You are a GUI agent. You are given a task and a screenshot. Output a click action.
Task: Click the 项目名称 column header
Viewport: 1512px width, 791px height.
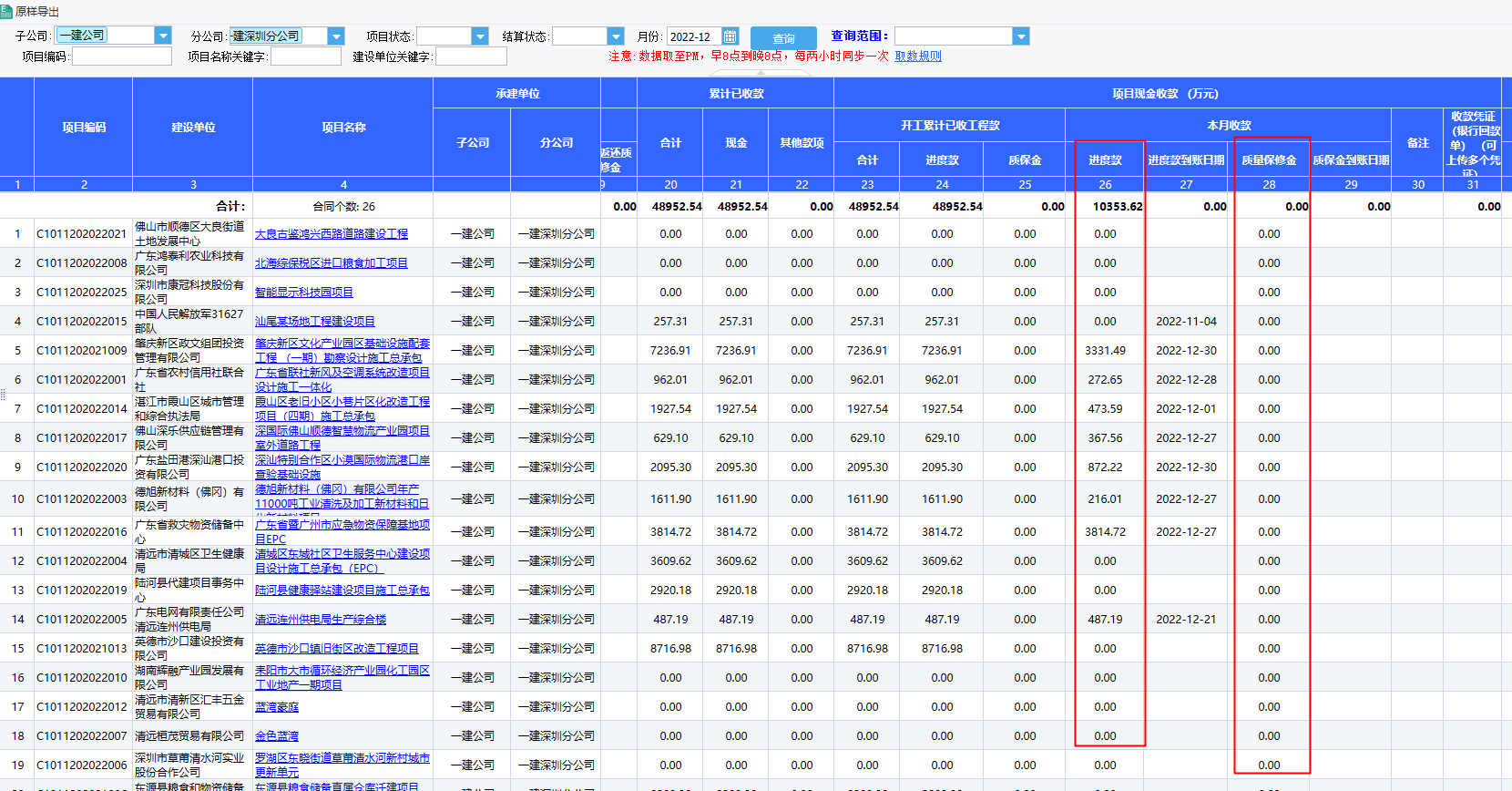343,128
